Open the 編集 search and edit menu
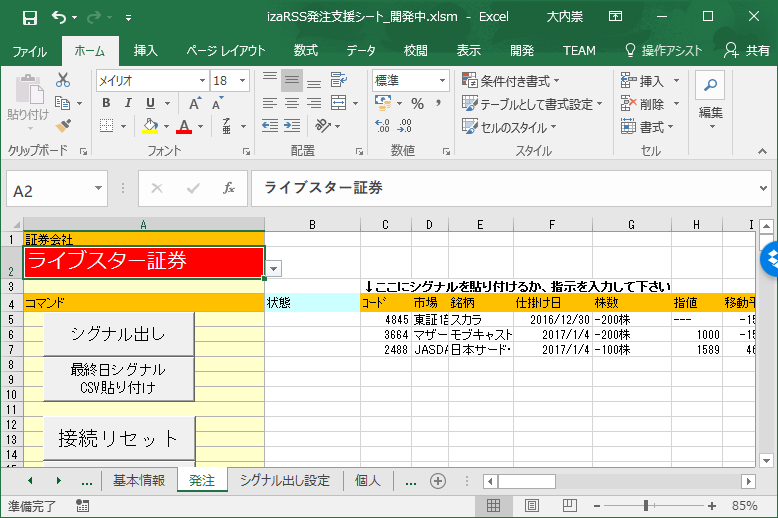The width and height of the screenshot is (778, 518). click(x=711, y=99)
